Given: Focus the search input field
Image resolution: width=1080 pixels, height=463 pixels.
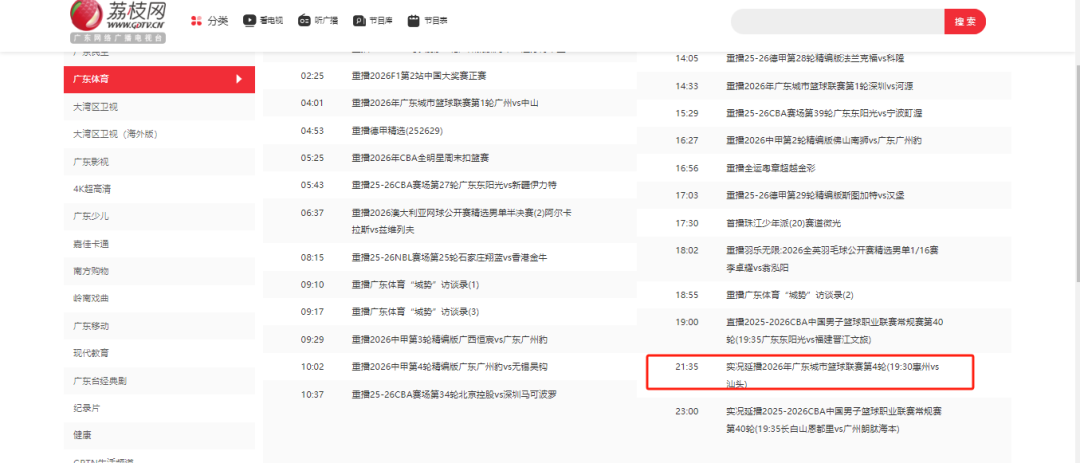Looking at the screenshot, I should click(838, 21).
